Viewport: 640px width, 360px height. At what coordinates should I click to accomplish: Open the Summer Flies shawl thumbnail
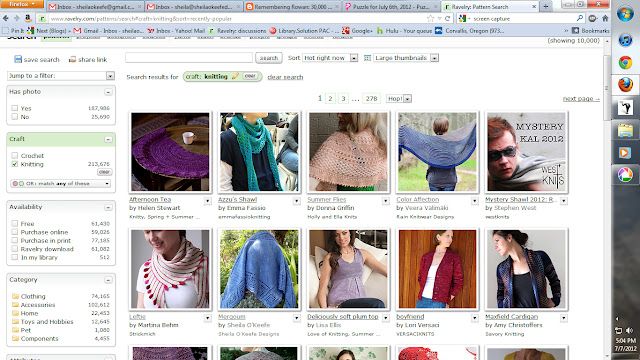pyautogui.click(x=348, y=152)
